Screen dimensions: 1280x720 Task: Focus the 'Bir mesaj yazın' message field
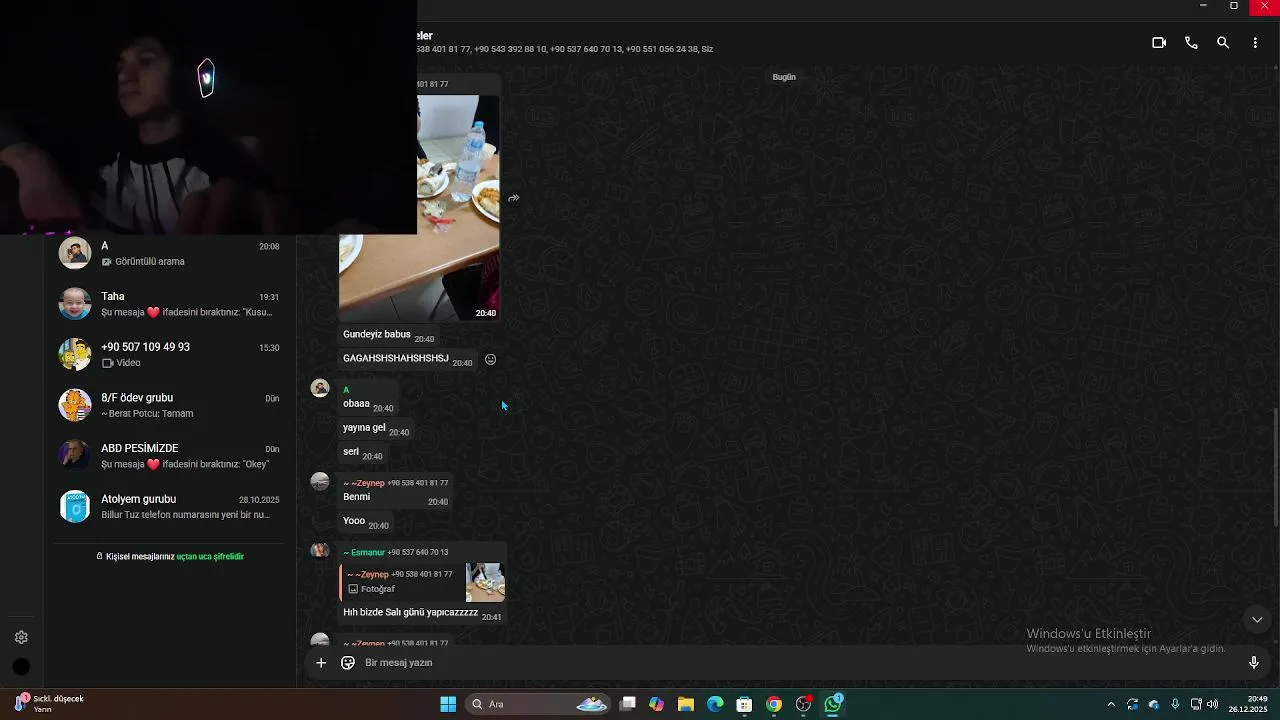tap(800, 662)
